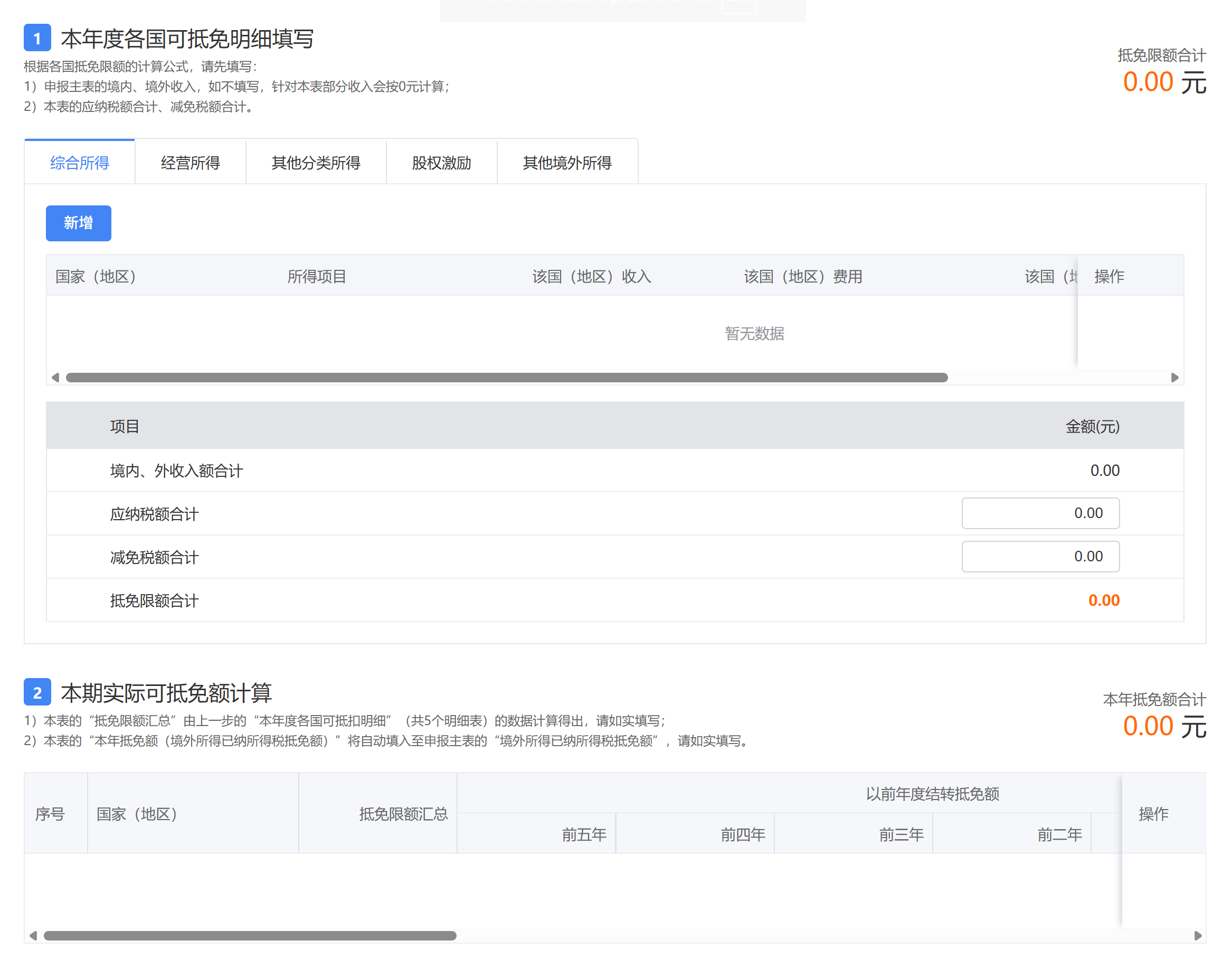Open the 其他境外所得 tab

tap(567, 163)
